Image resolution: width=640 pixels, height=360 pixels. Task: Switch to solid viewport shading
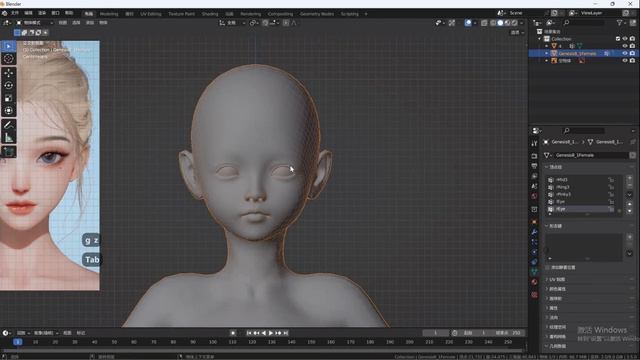500,23
